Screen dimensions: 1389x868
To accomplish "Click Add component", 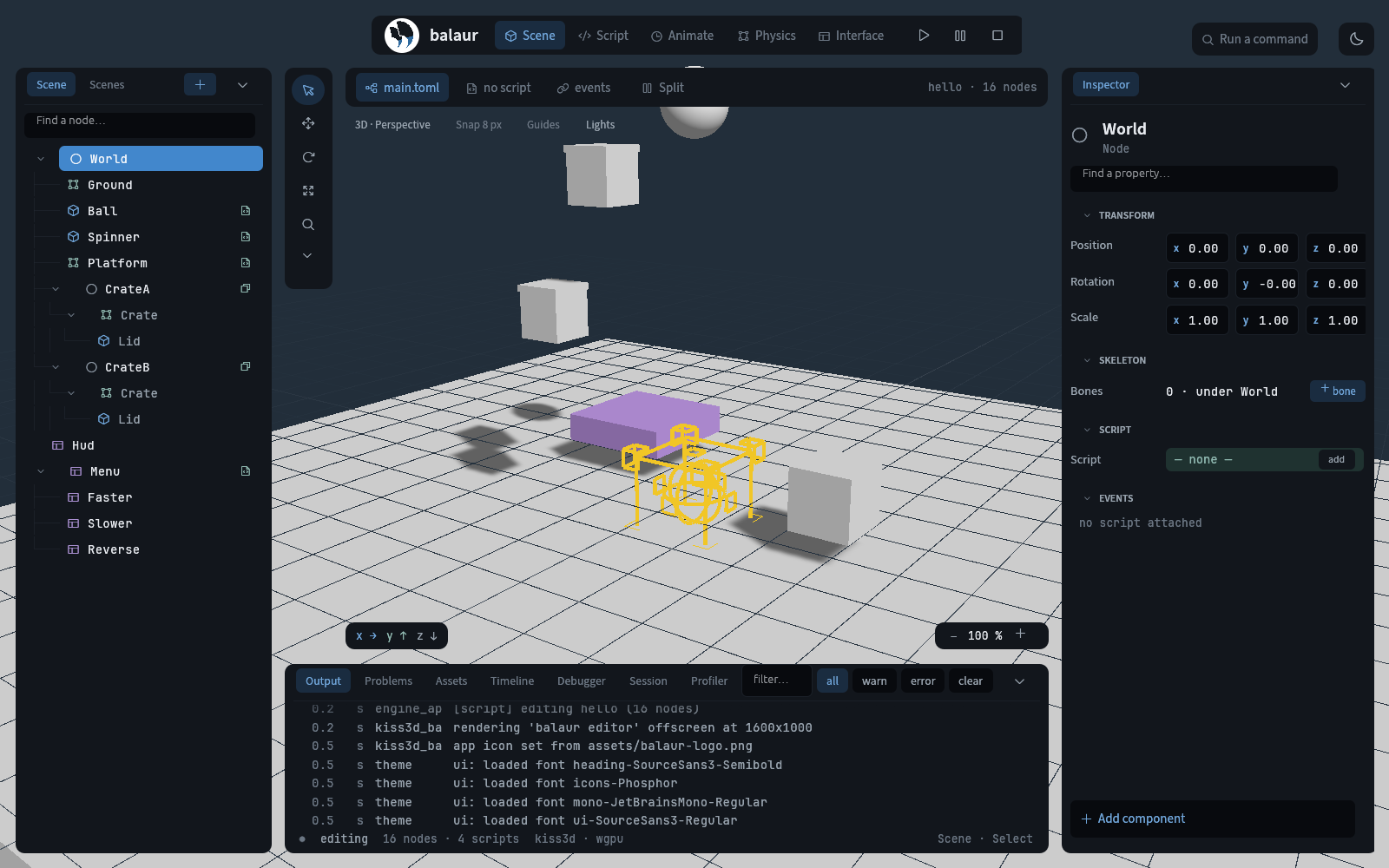I will [1213, 819].
